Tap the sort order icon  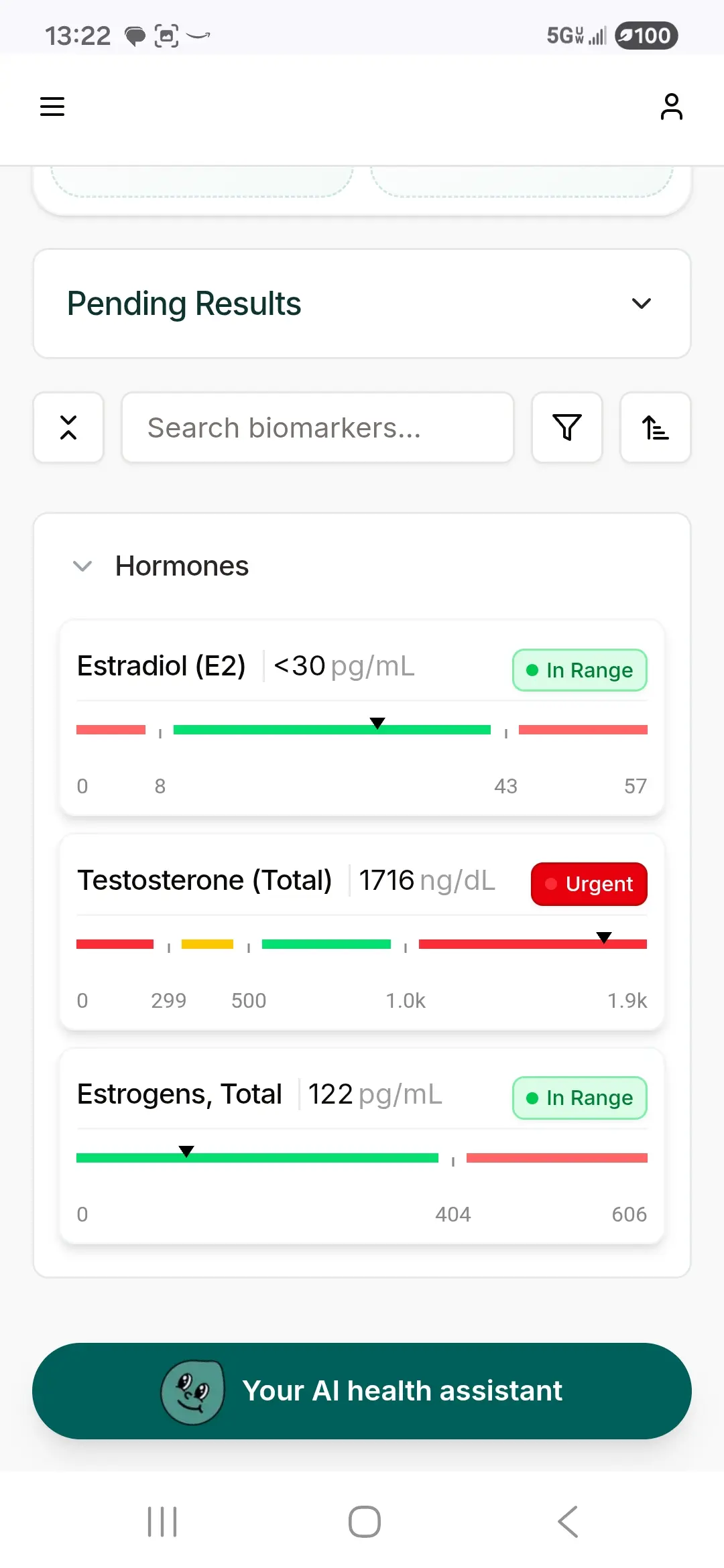click(x=655, y=428)
